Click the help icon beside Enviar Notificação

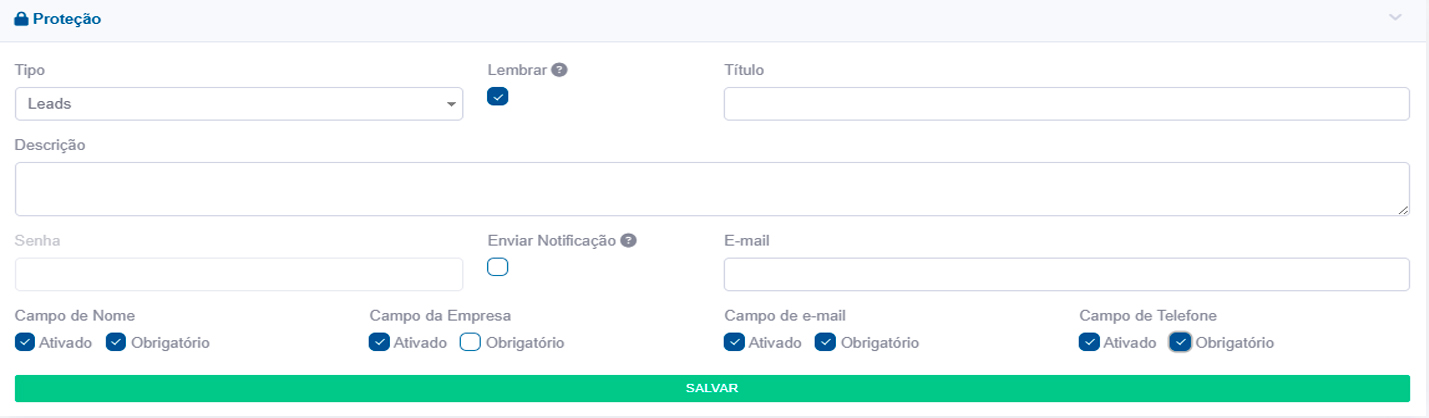[628, 240]
